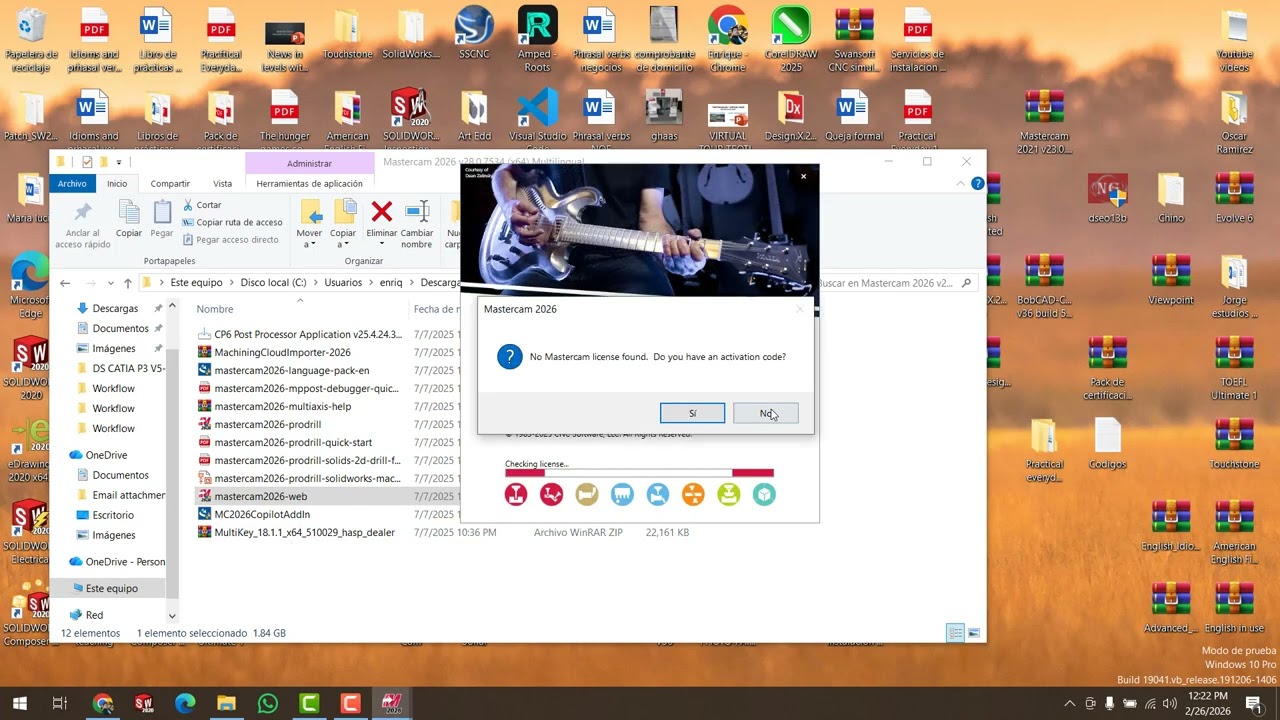Switch to the Vista ribbon tab

[x=222, y=184]
